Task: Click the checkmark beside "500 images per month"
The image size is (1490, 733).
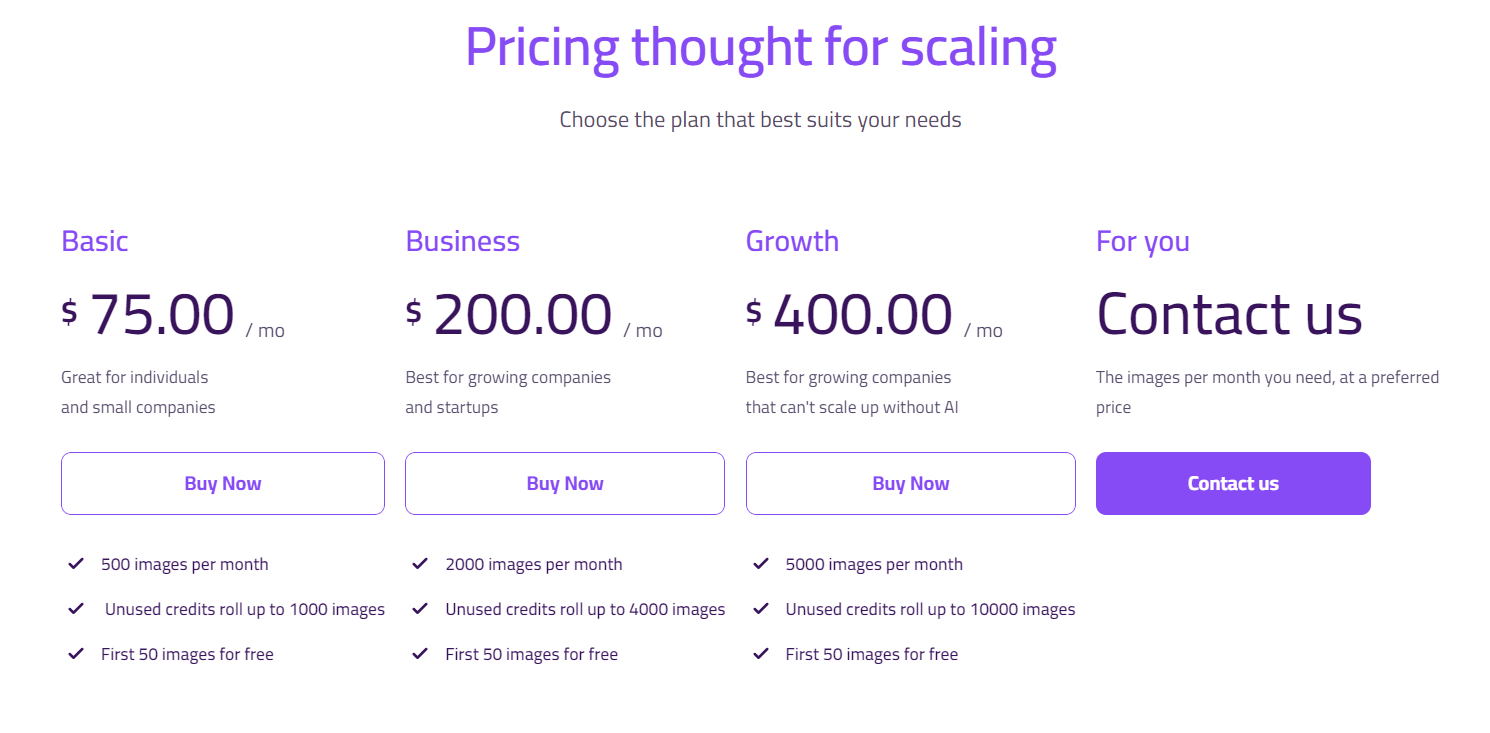Action: (x=75, y=563)
